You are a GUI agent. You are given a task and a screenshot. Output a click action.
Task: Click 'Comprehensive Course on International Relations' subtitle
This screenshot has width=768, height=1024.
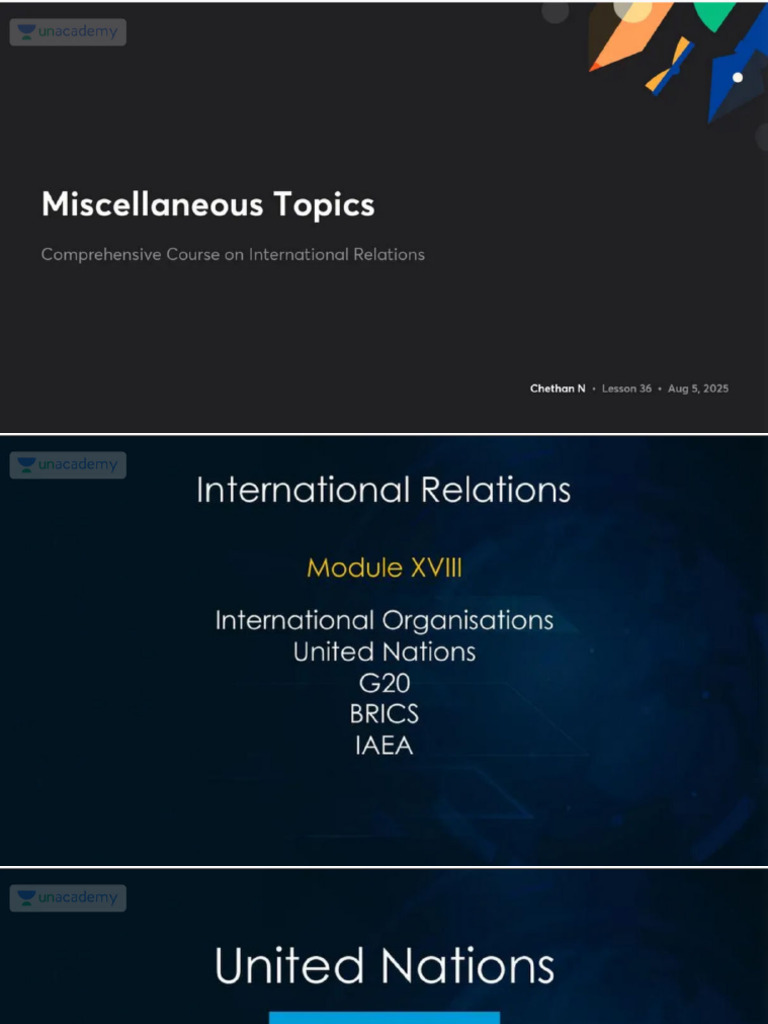click(x=232, y=255)
